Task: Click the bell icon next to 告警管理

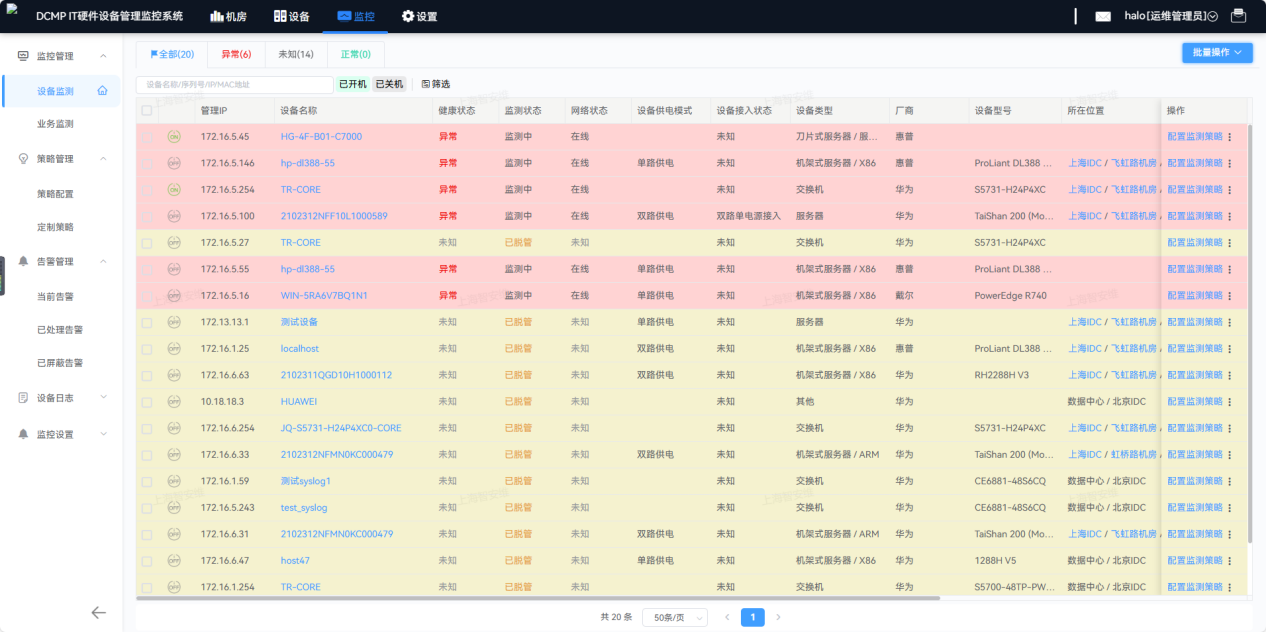Action: [x=23, y=262]
